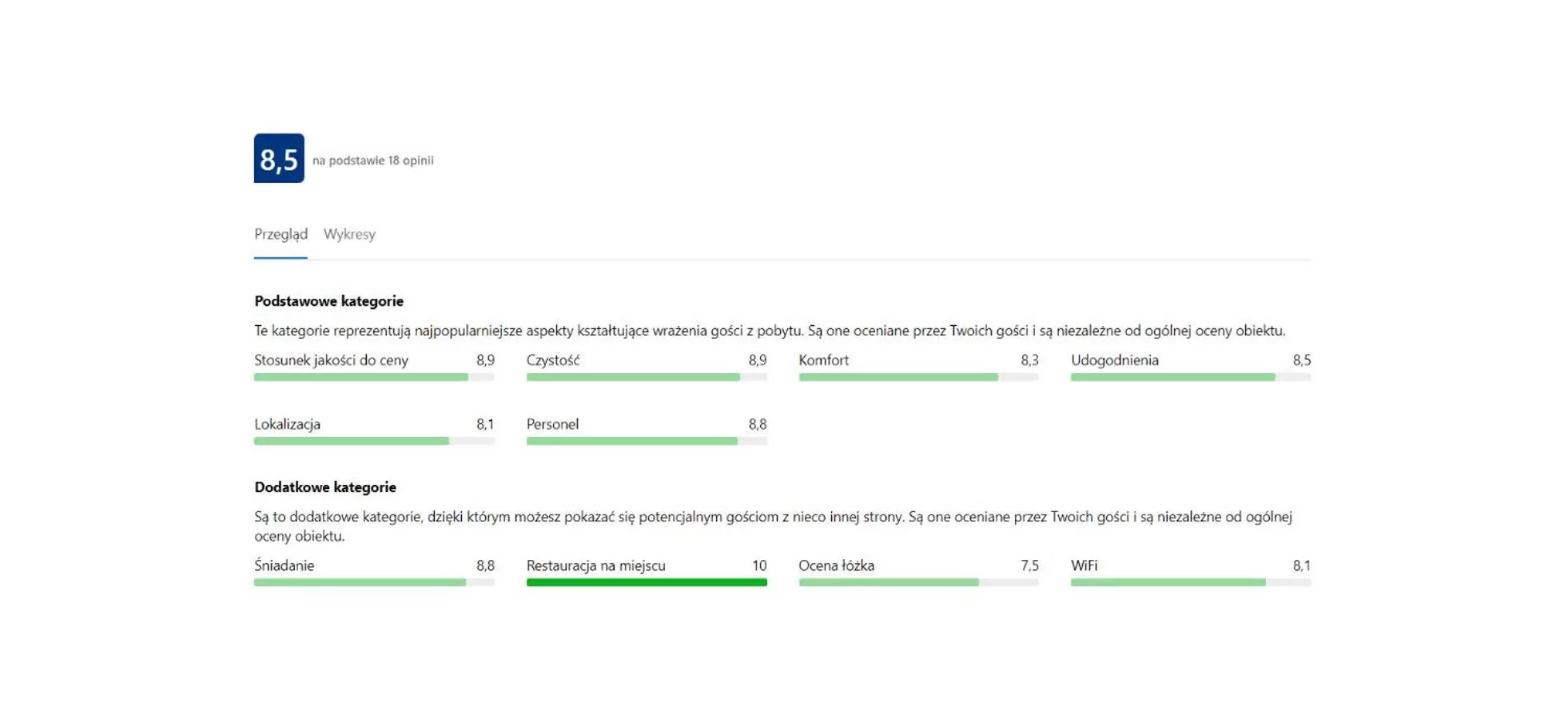Screen dimensions: 1568x719
Task: Click the Personel rating bar
Action: 646,441
